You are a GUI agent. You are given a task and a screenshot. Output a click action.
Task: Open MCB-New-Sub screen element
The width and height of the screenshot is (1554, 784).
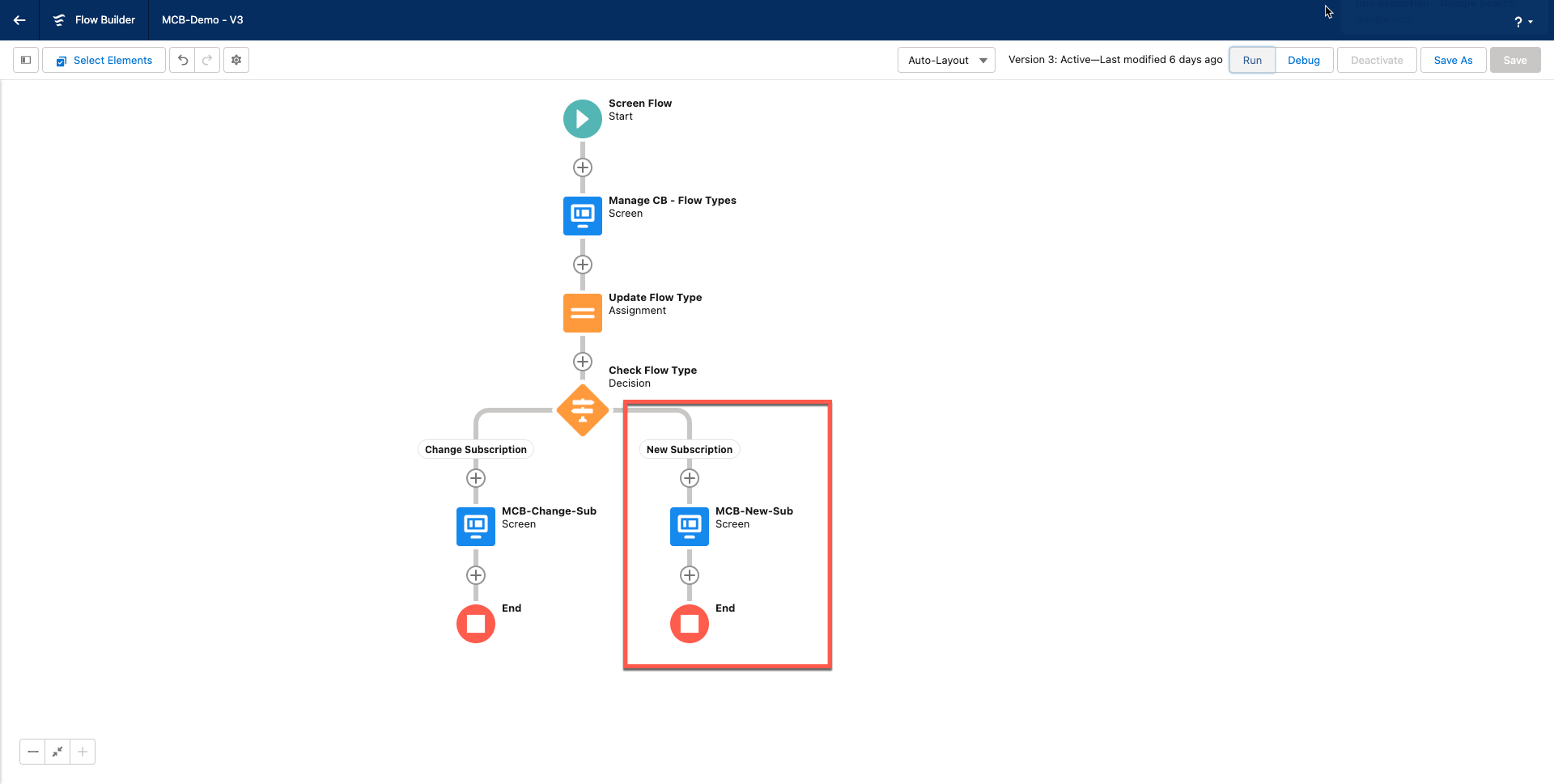(x=690, y=527)
